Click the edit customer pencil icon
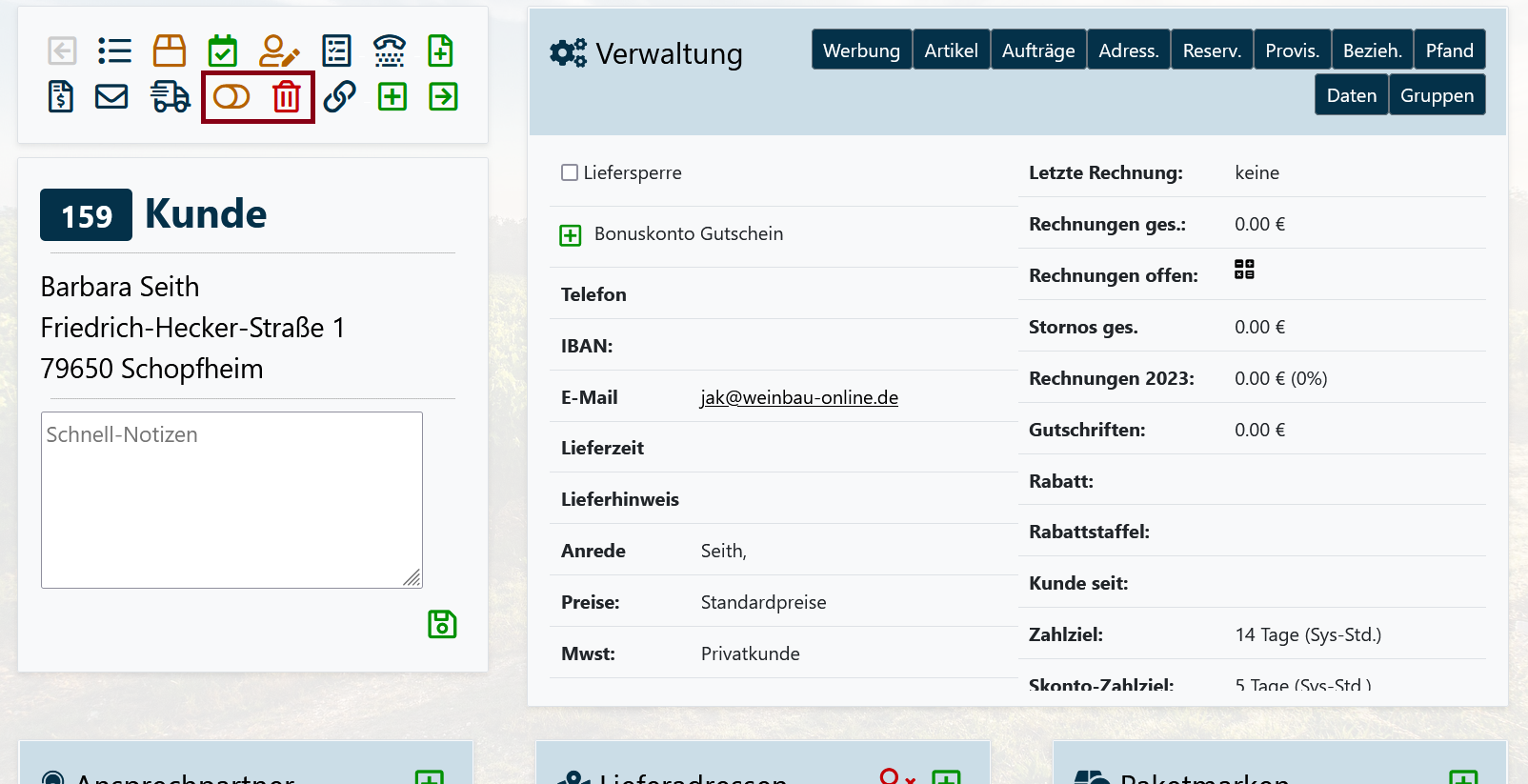 click(x=279, y=50)
